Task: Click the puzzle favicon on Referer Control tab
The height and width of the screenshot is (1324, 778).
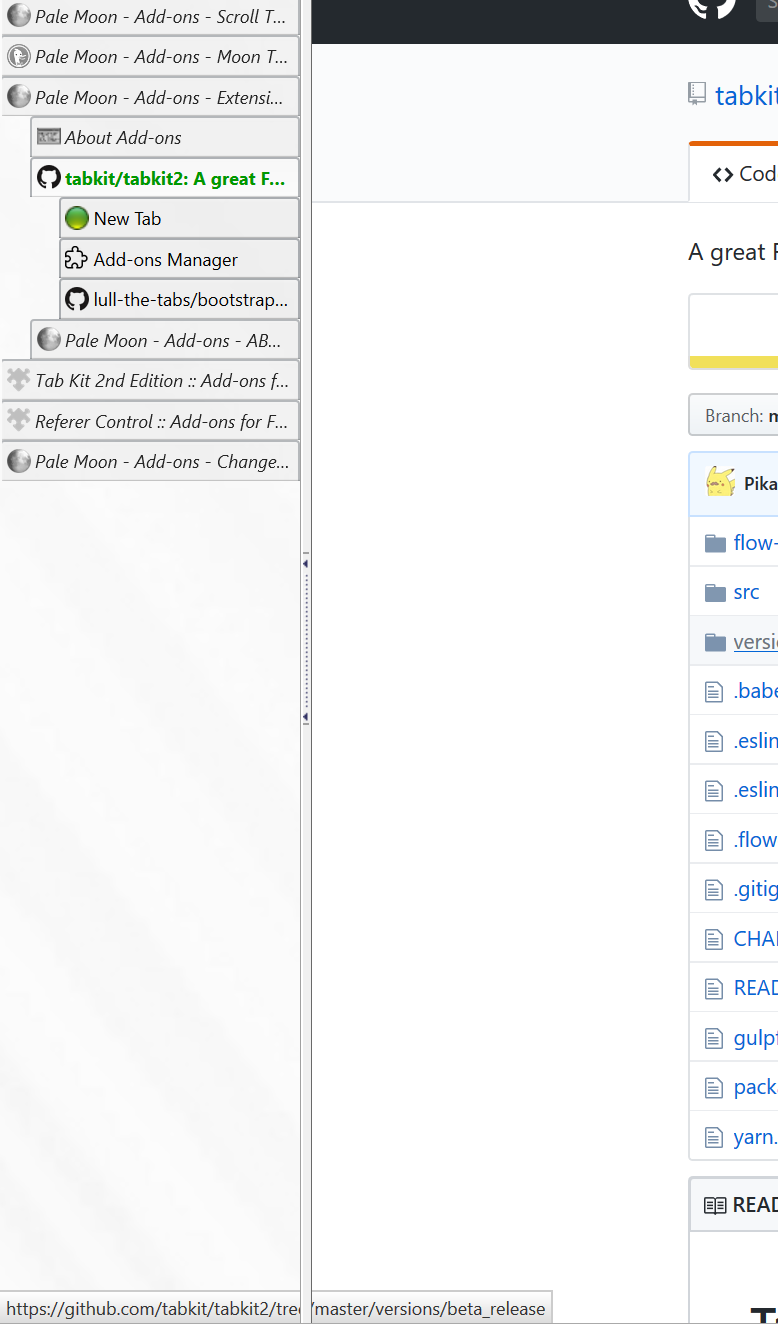Action: 19,421
